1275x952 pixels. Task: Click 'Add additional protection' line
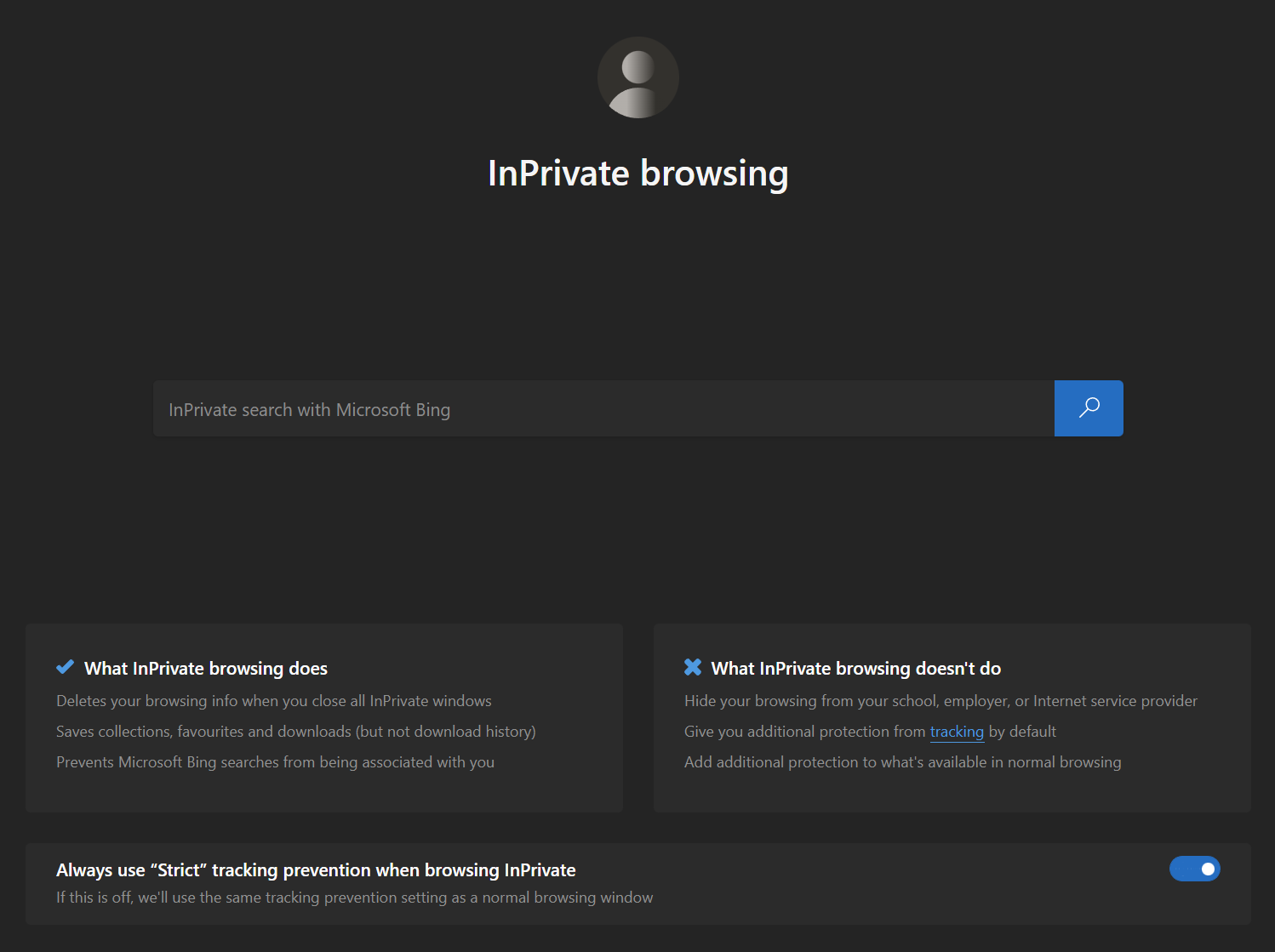pos(902,762)
